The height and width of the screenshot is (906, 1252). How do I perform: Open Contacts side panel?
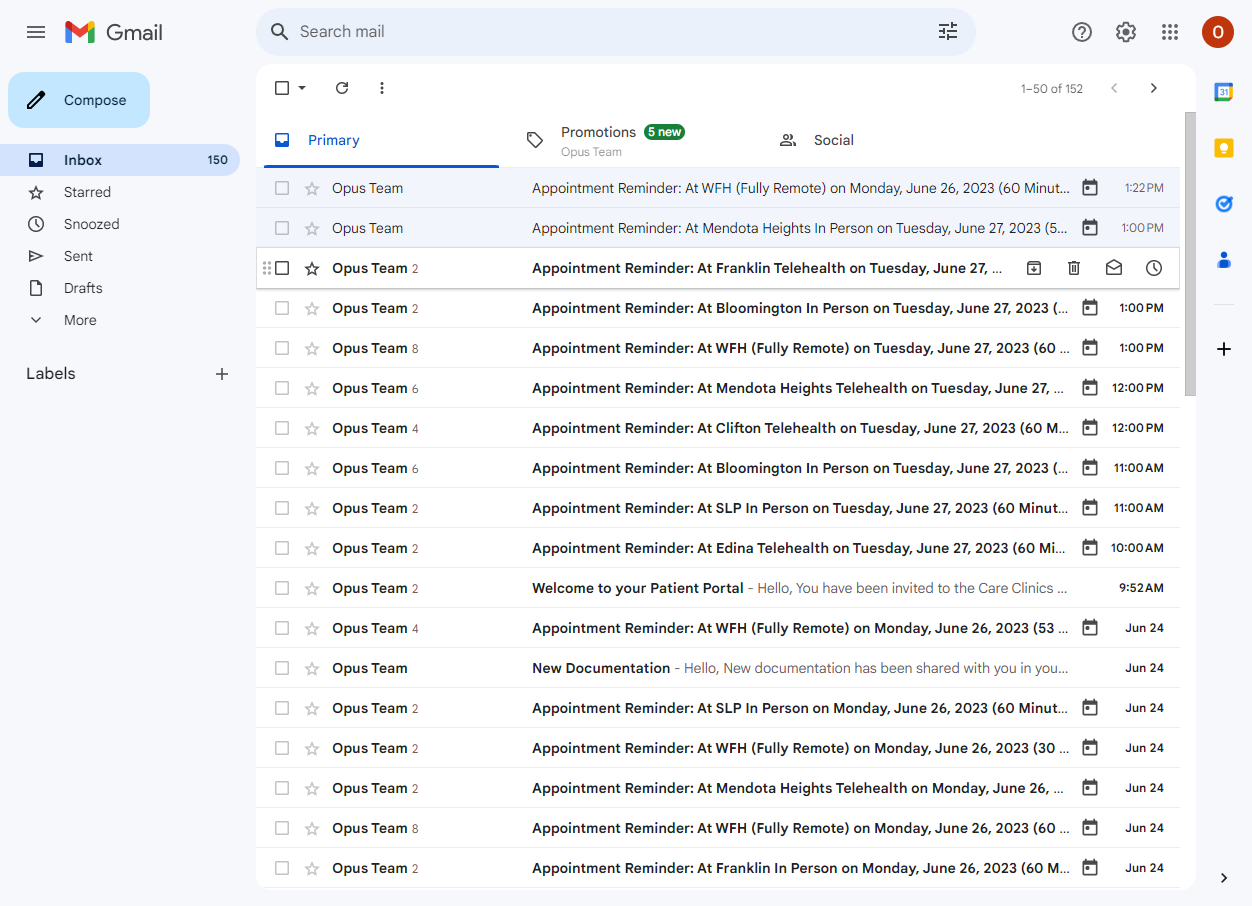click(x=1224, y=260)
